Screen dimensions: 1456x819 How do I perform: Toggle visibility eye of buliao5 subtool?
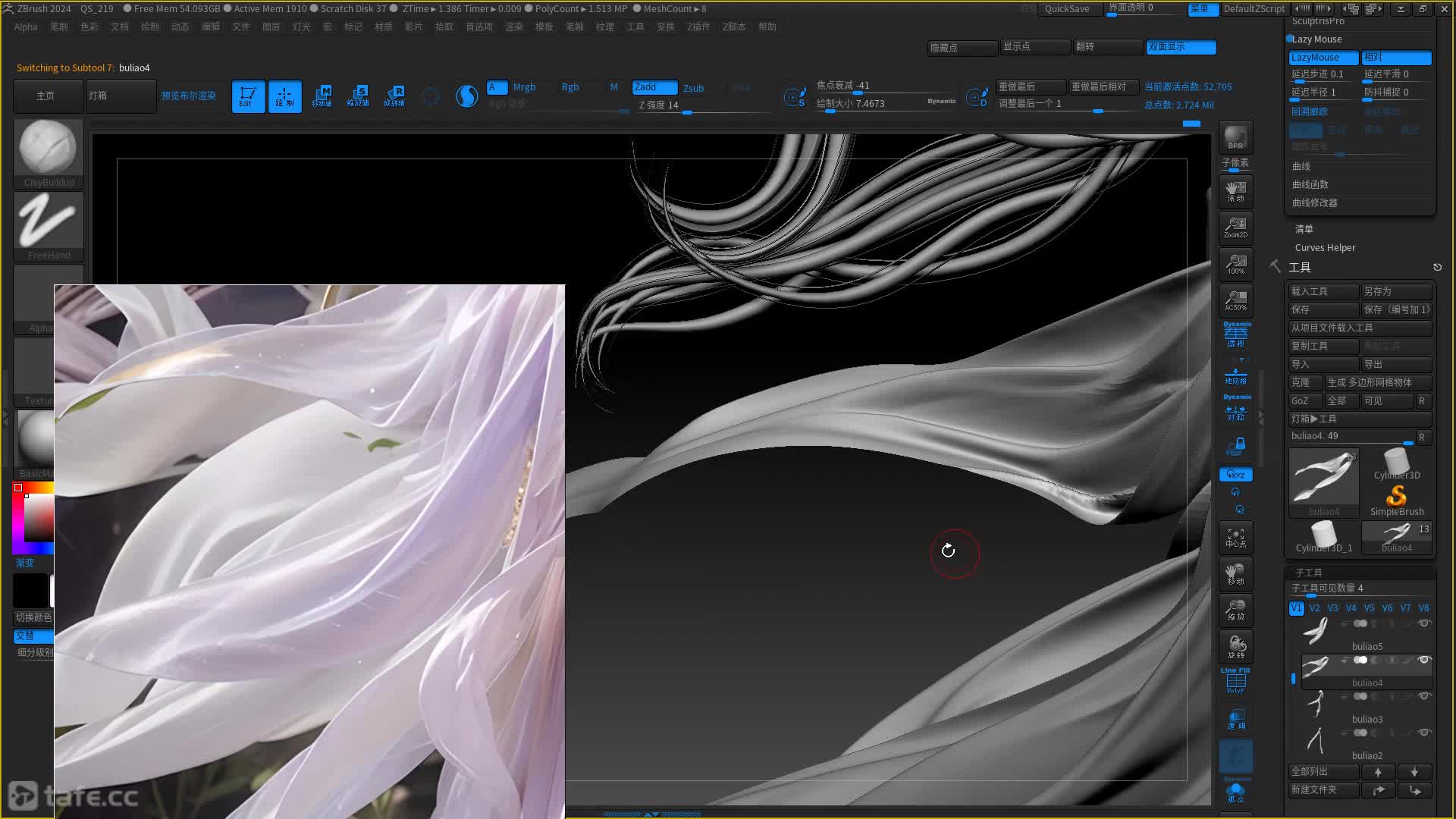(x=1424, y=623)
